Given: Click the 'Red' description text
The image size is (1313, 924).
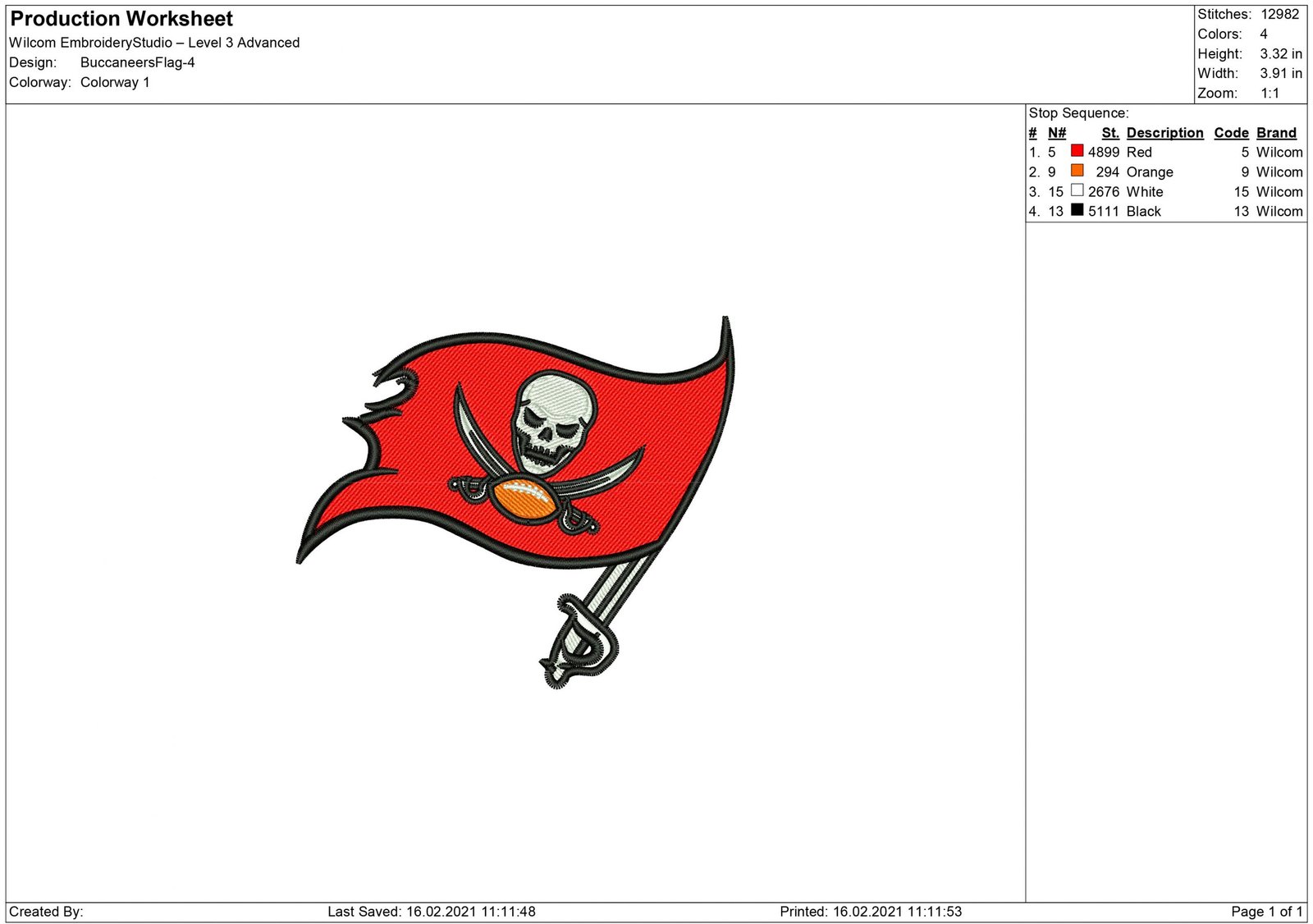Looking at the screenshot, I should click(1139, 152).
